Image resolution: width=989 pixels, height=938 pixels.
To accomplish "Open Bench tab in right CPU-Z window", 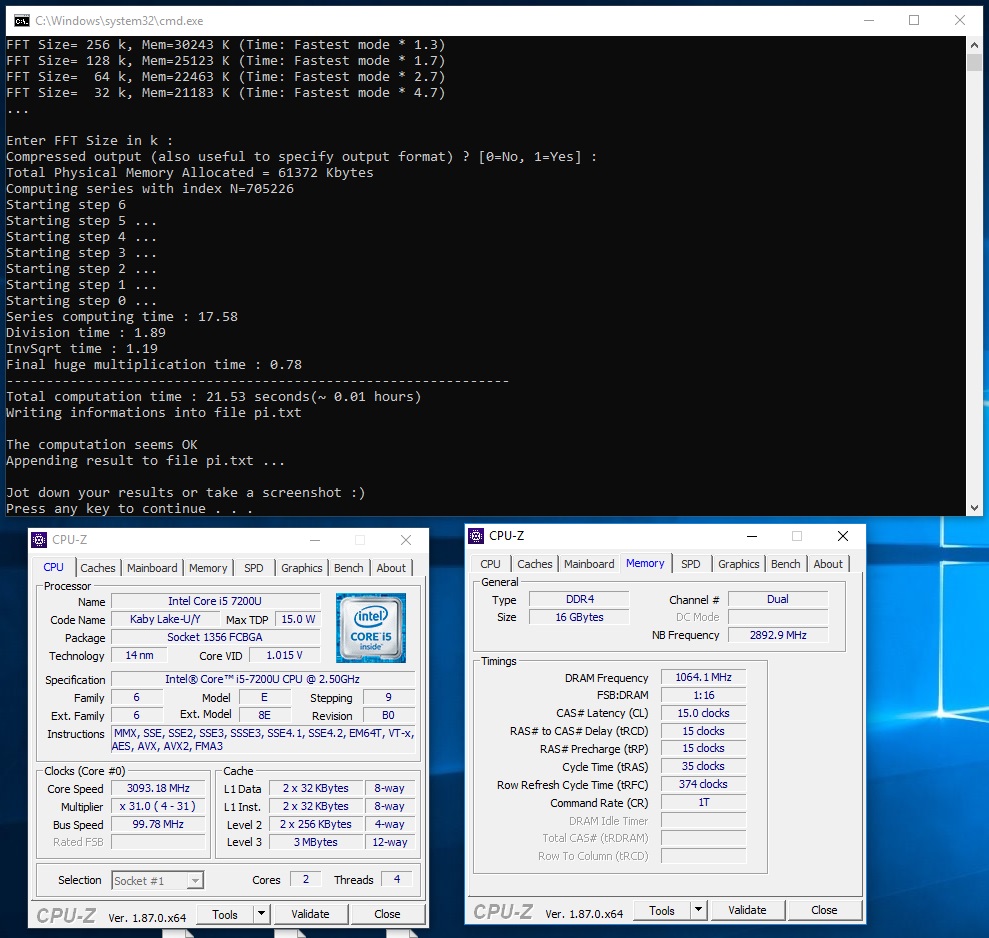I will [785, 564].
